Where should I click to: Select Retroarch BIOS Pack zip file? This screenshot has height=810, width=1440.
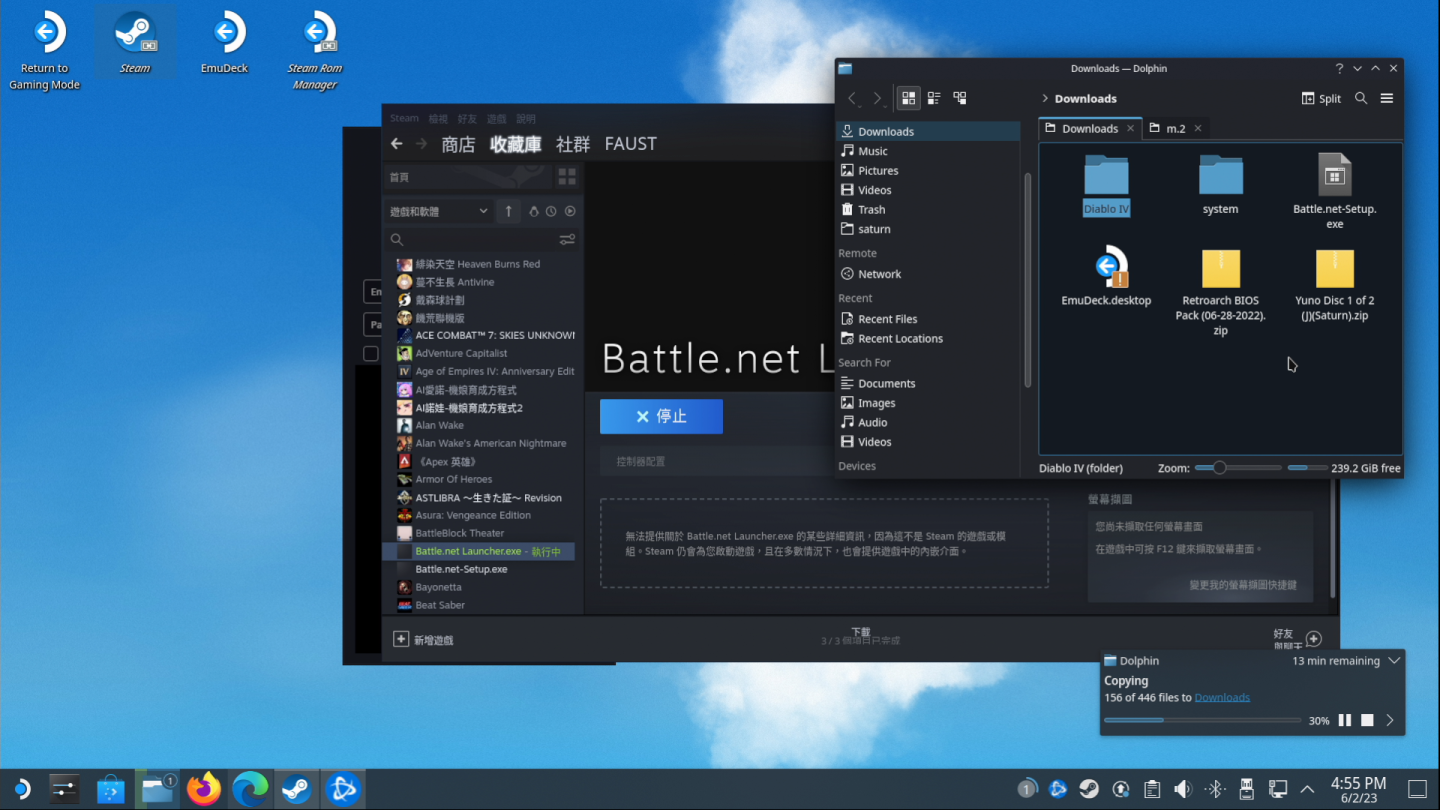pyautogui.click(x=1220, y=291)
